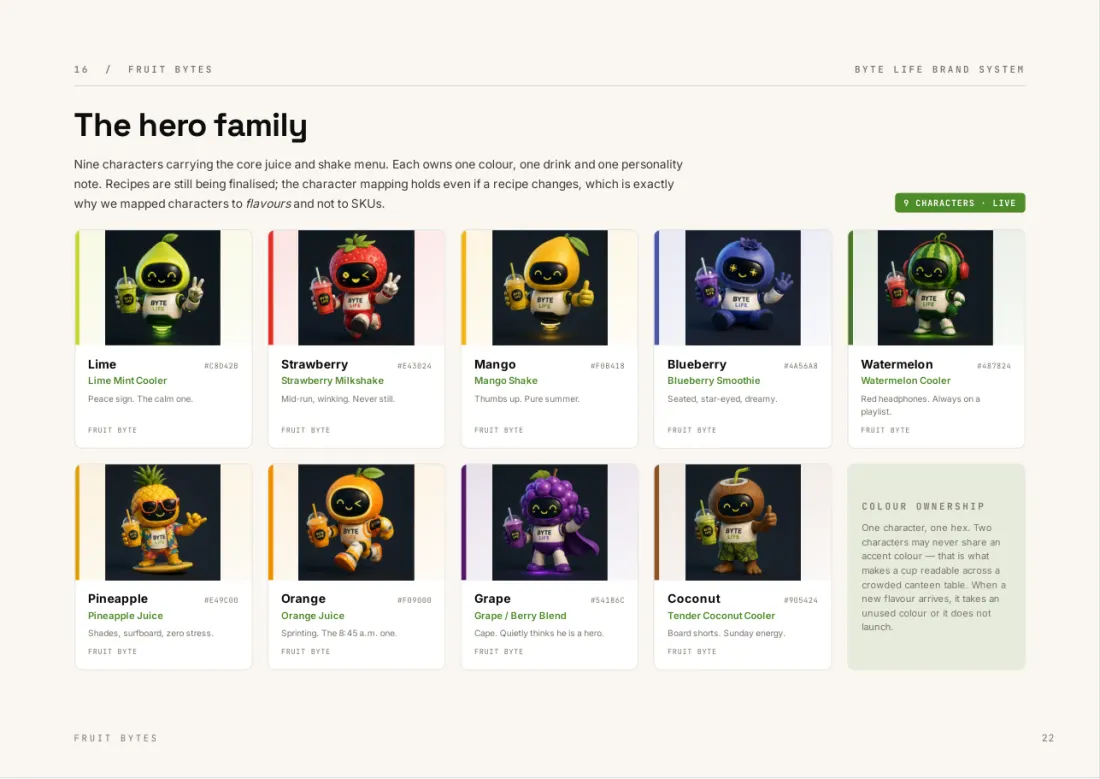Viewport: 1100px width, 779px height.
Task: Select the hex code on the Coconut card
Action: coord(800,600)
